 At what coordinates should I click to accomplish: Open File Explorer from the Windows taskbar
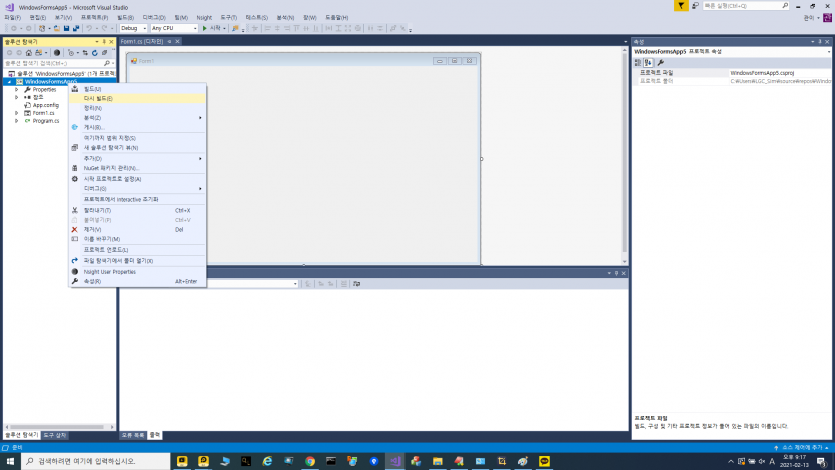pyautogui.click(x=437, y=461)
